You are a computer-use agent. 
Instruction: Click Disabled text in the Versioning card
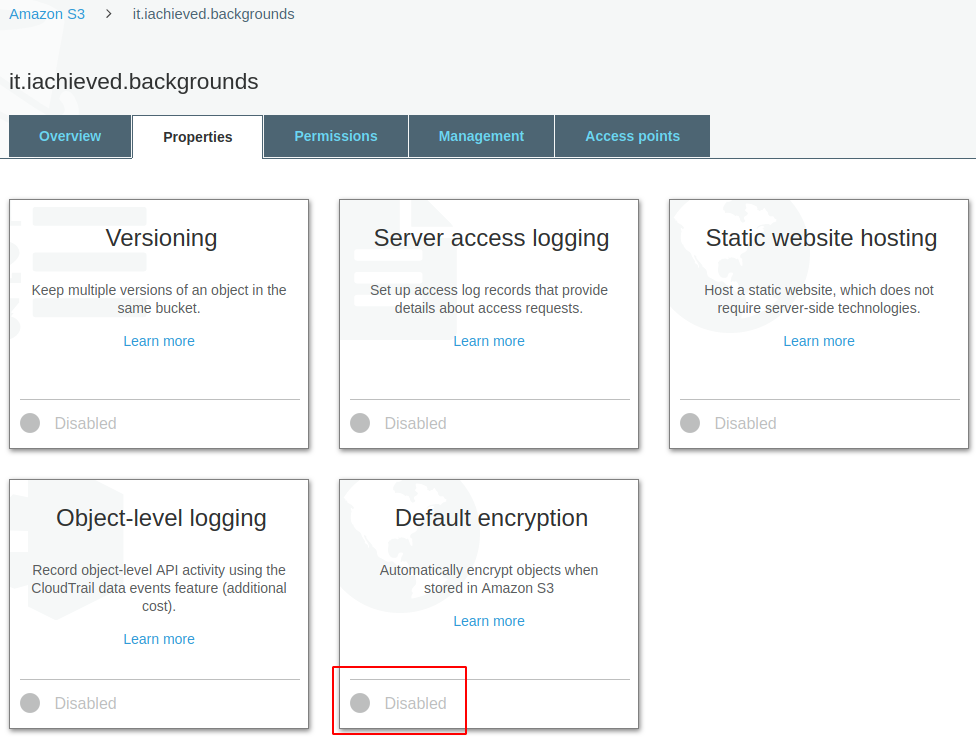(x=85, y=423)
